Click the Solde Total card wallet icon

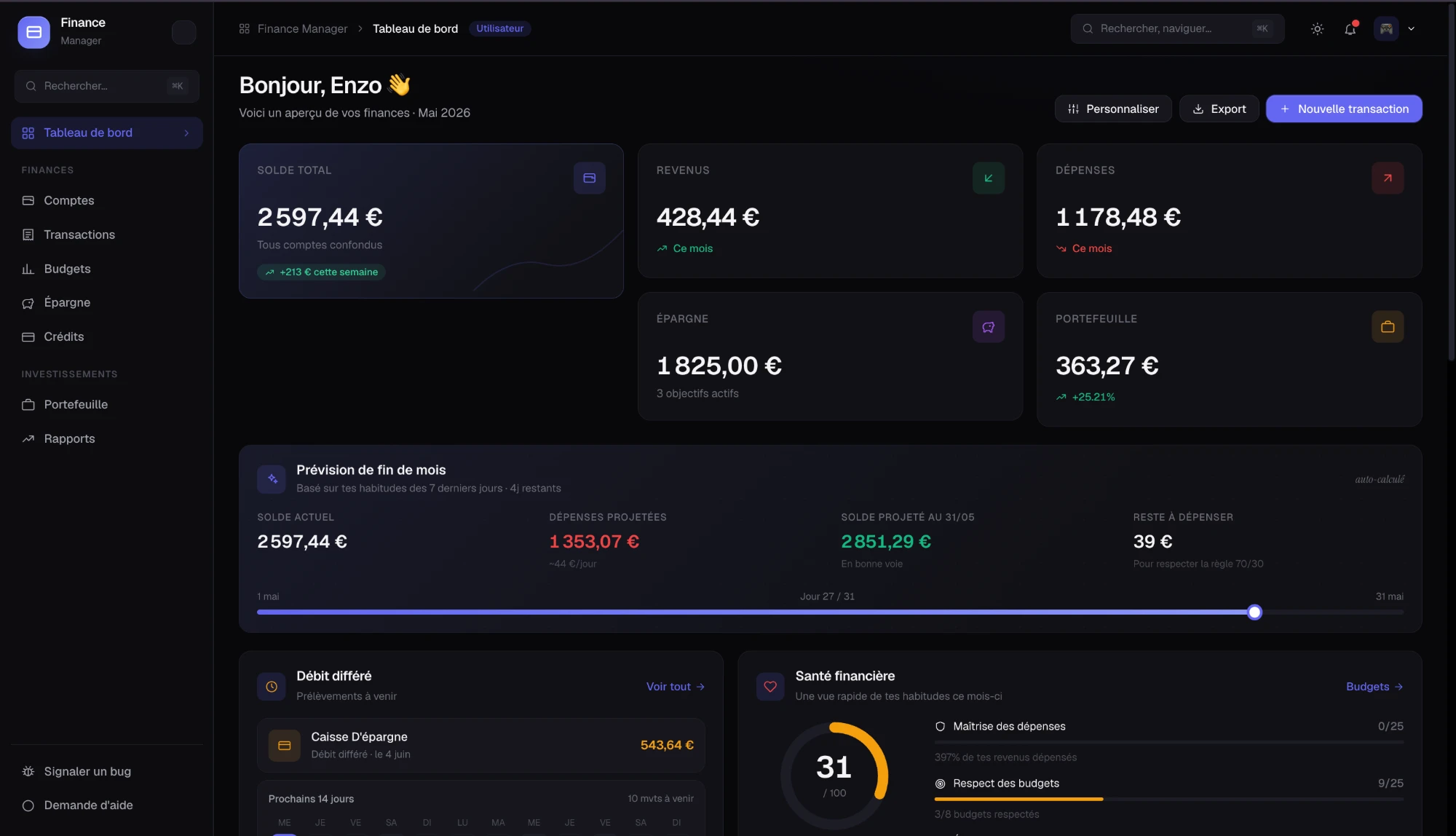(590, 178)
